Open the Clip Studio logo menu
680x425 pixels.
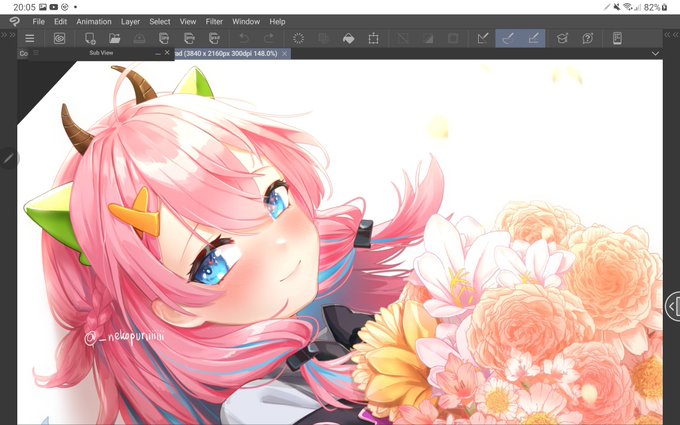click(14, 21)
